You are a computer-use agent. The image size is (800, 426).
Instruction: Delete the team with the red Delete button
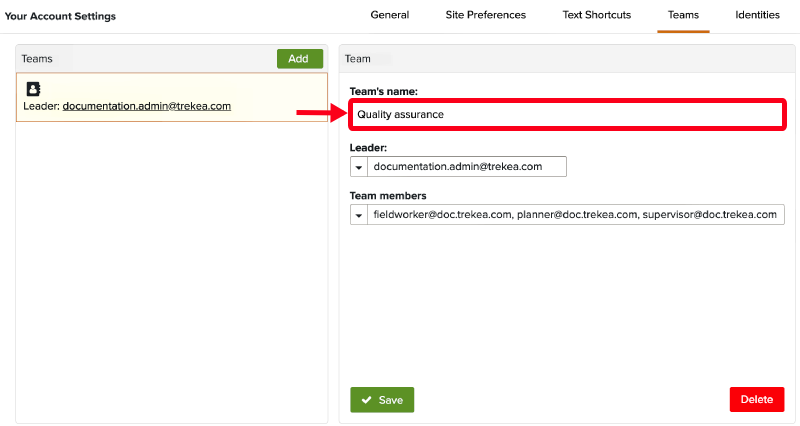pyautogui.click(x=756, y=400)
